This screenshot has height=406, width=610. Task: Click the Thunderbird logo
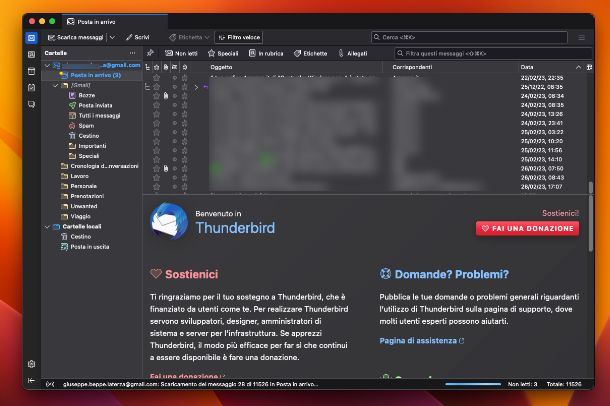(x=169, y=221)
